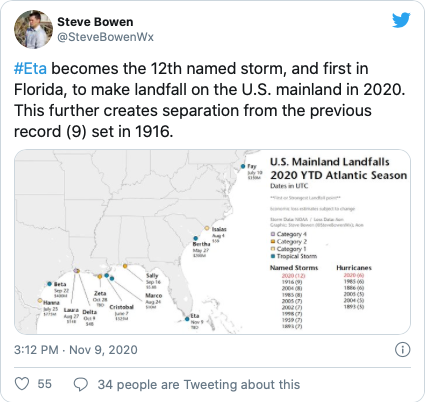Like the tweet with heart icon
Image resolution: width=426 pixels, height=402 pixels.
click(x=22, y=384)
